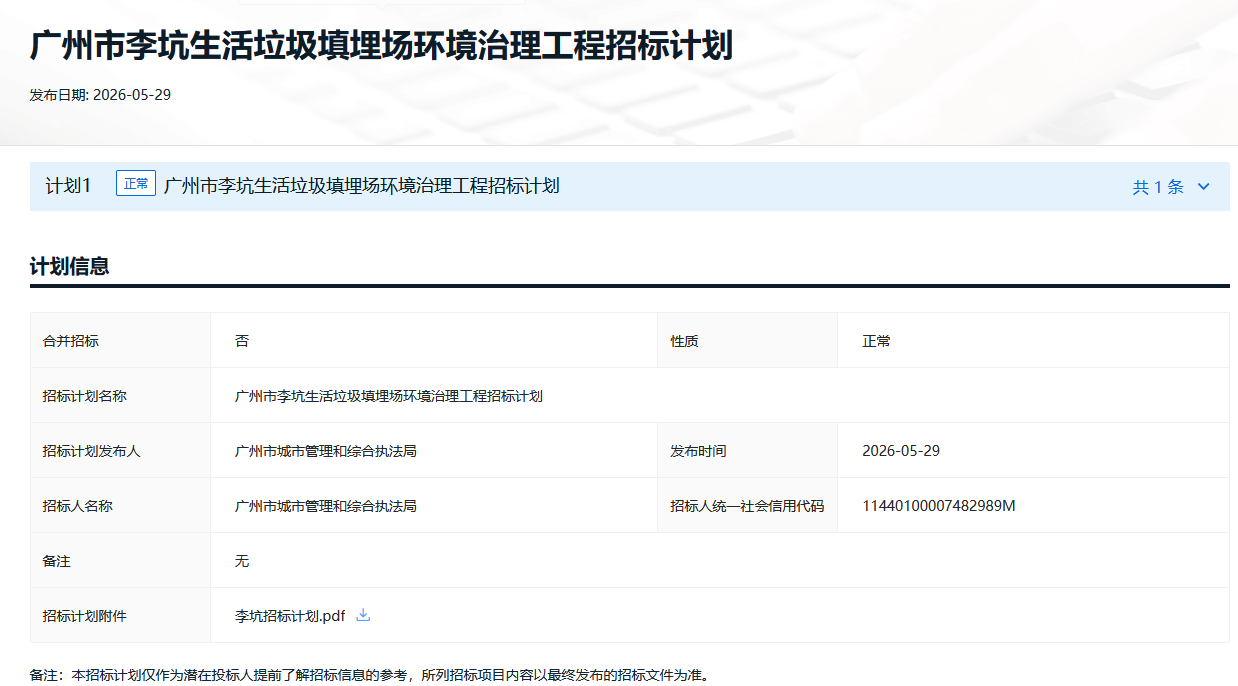
Task: Click the 无 value in the 备注 row
Action: pos(242,561)
